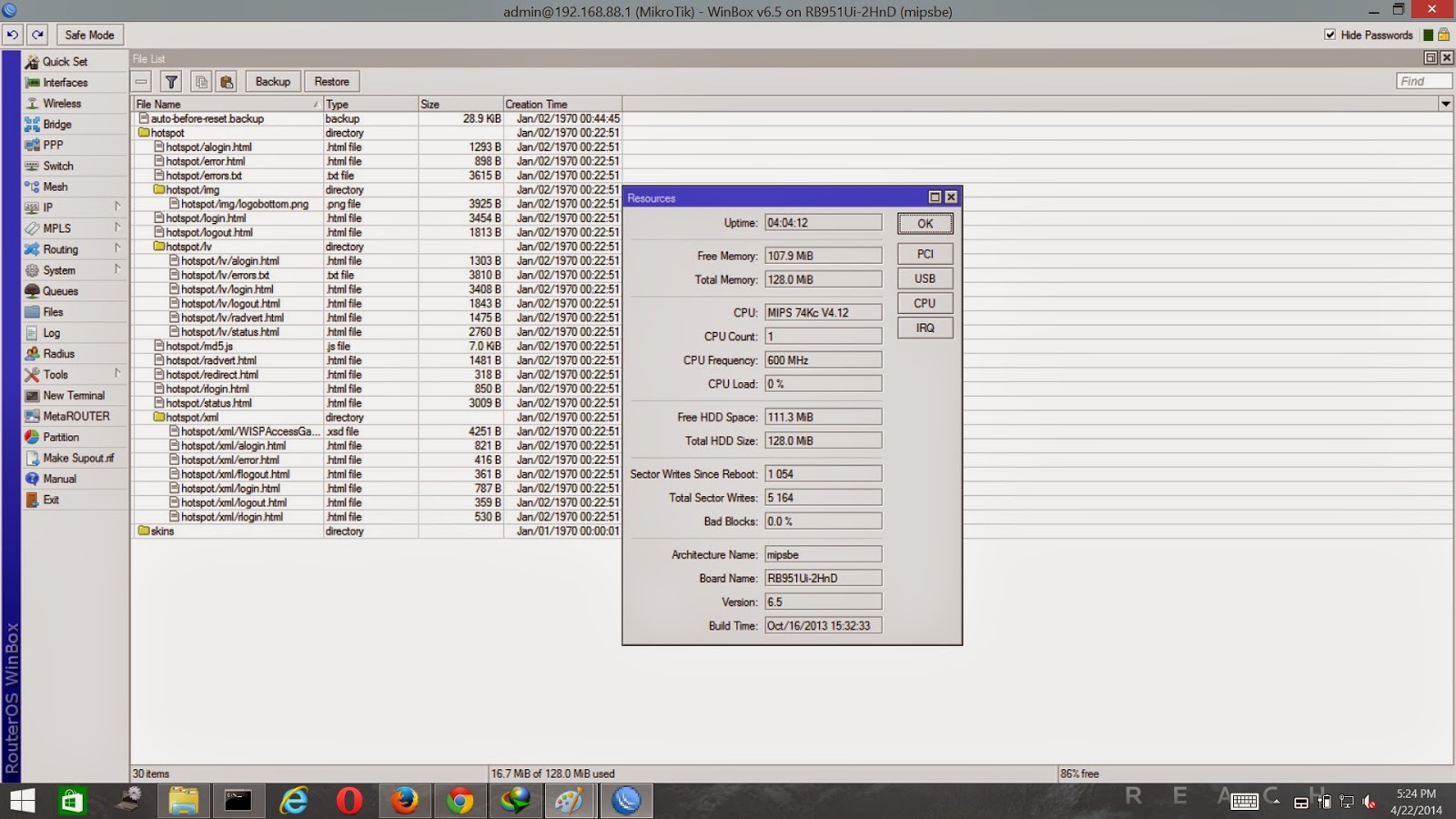Click the Queues icon in sidebar
The image size is (1456, 819).
coord(32,291)
